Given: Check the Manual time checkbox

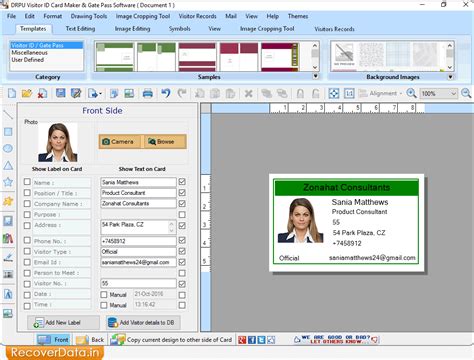Looking at the screenshot, I should click(104, 305).
